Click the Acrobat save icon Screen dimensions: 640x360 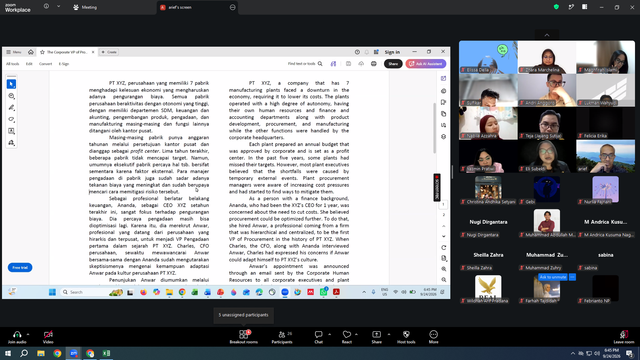348,64
